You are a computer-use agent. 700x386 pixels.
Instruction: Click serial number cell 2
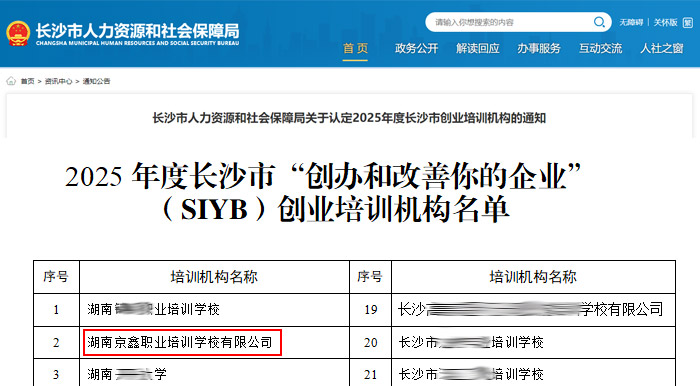click(56, 342)
